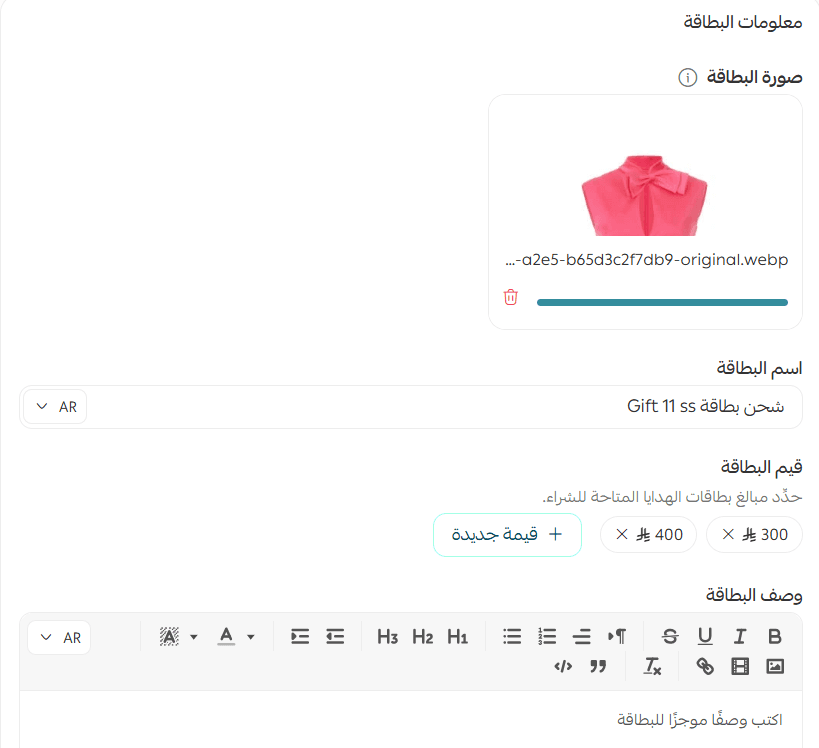Image resolution: width=819 pixels, height=748 pixels.
Task: Open the text color picker dropdown
Action: coord(236,636)
